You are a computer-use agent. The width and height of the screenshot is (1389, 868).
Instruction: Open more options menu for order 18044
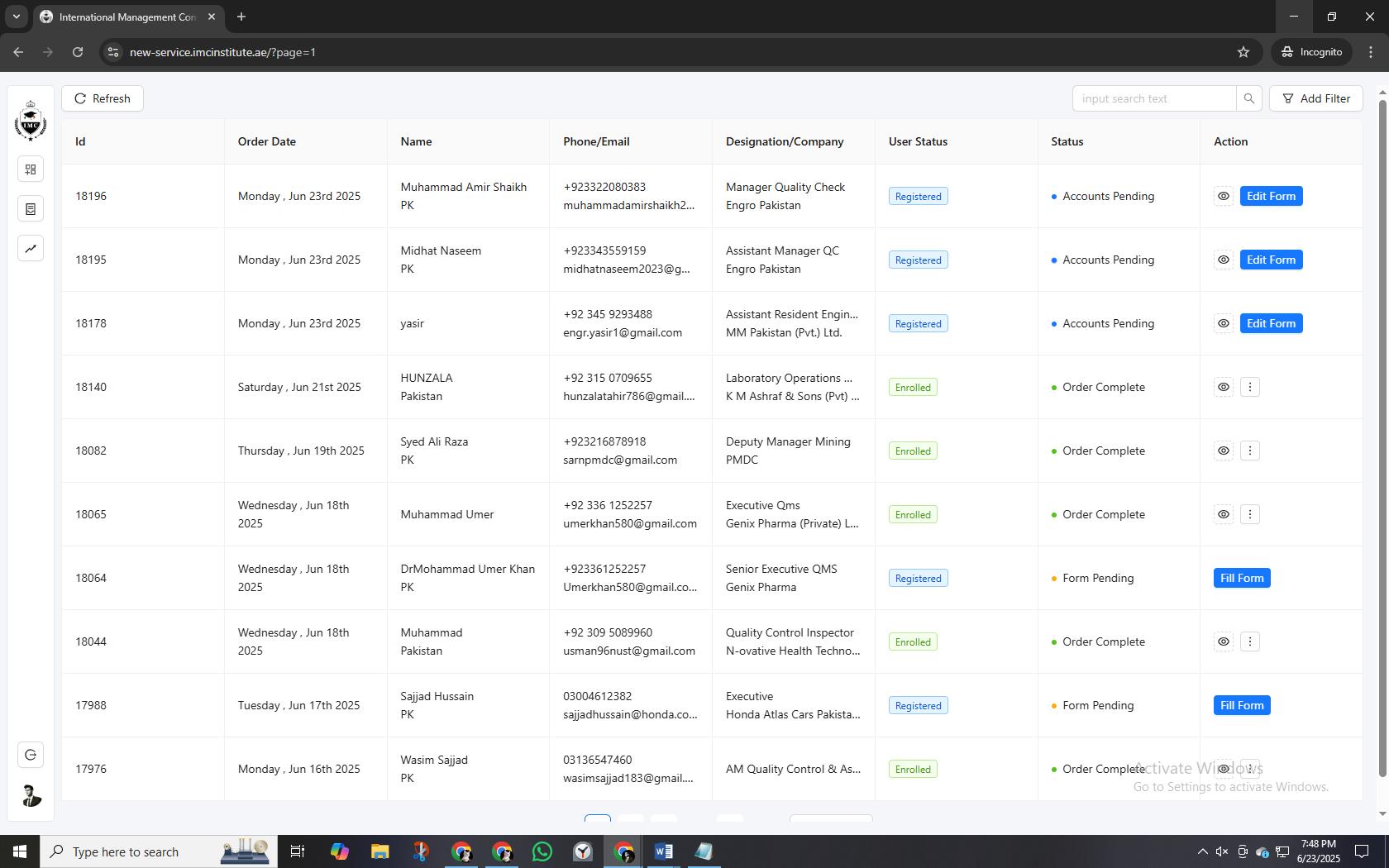click(1250, 641)
